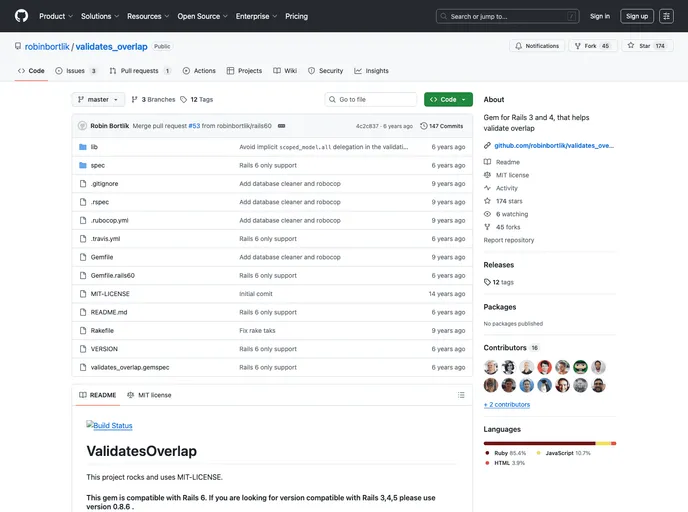
Task: Click the GitHub logo icon
Action: tap(21, 16)
